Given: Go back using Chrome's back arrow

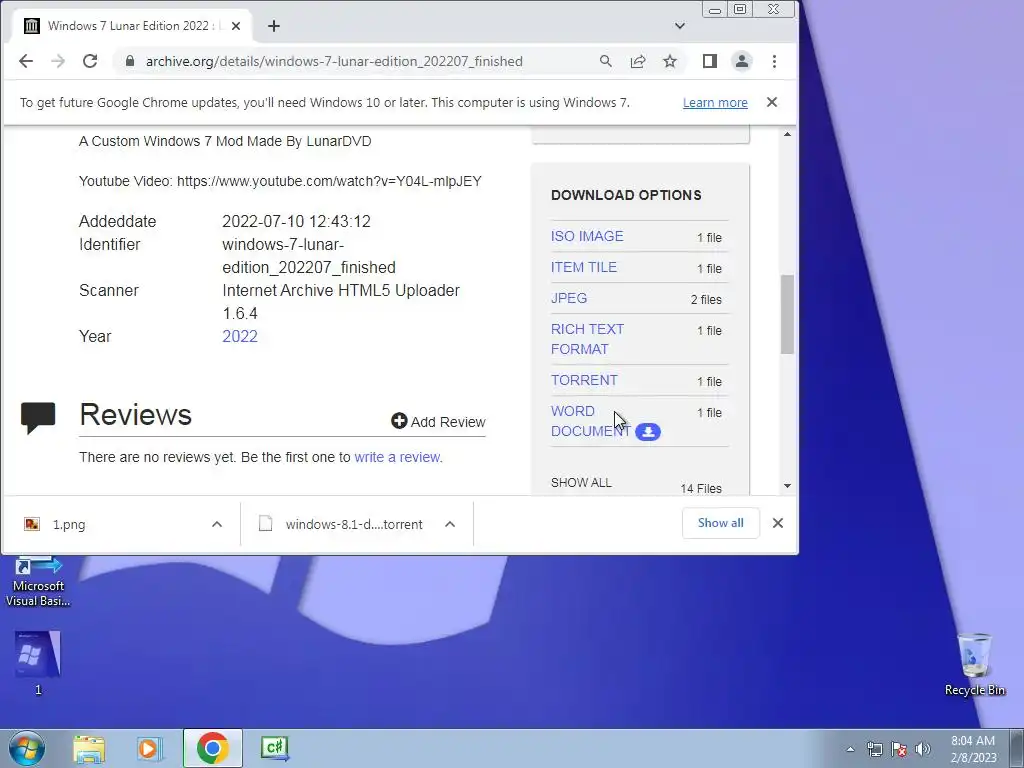Looking at the screenshot, I should click(25, 61).
